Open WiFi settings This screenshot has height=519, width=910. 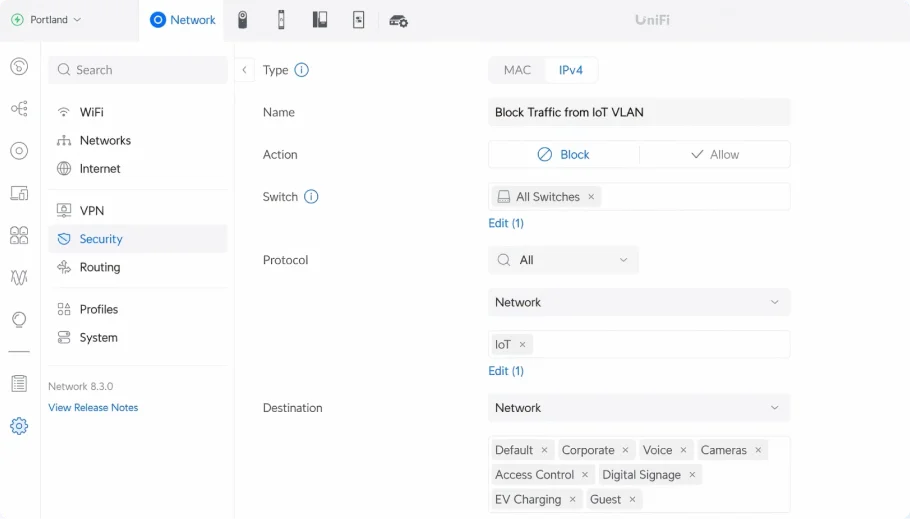click(x=138, y=112)
